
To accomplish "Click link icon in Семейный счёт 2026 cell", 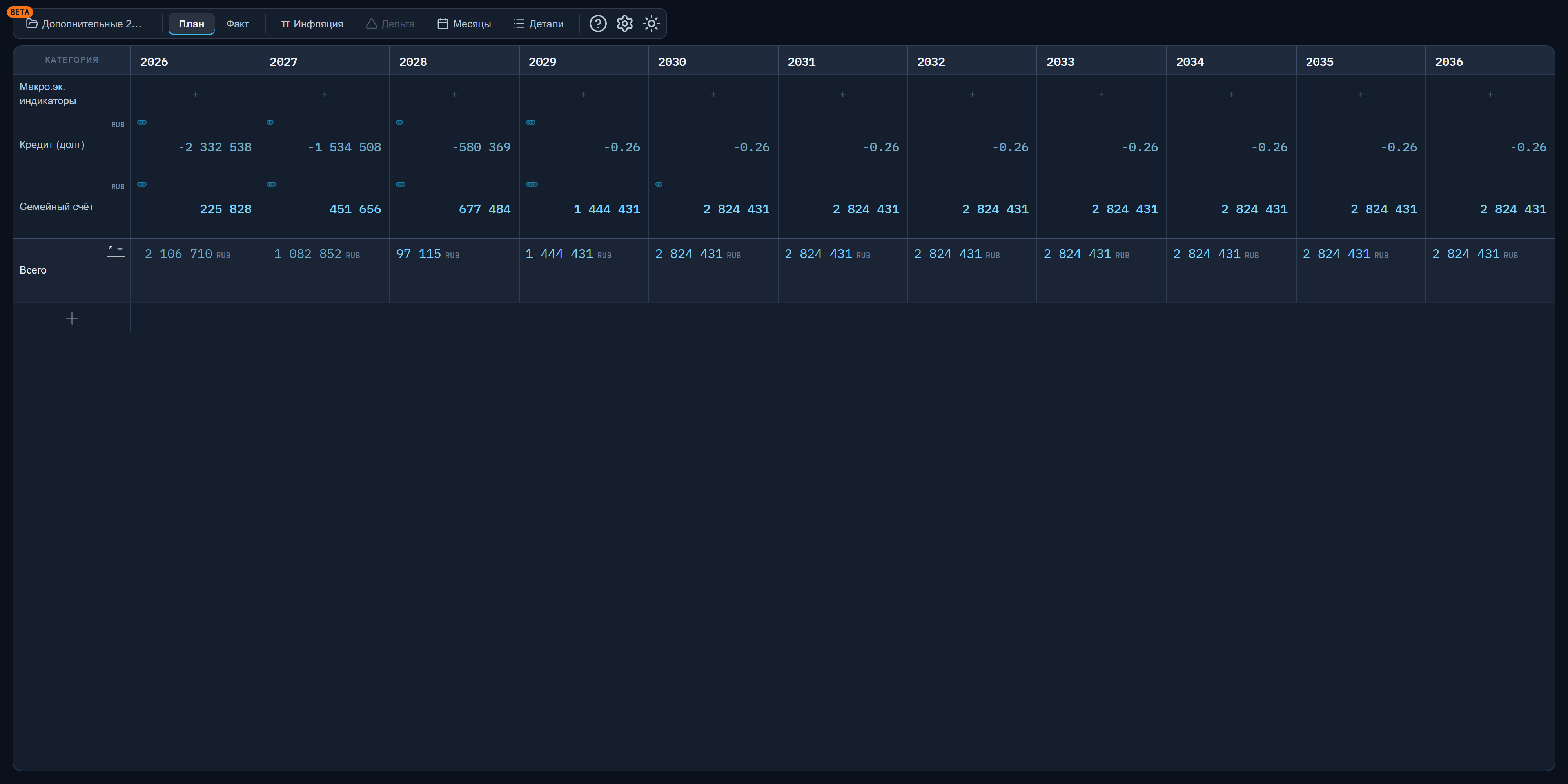I will point(142,184).
